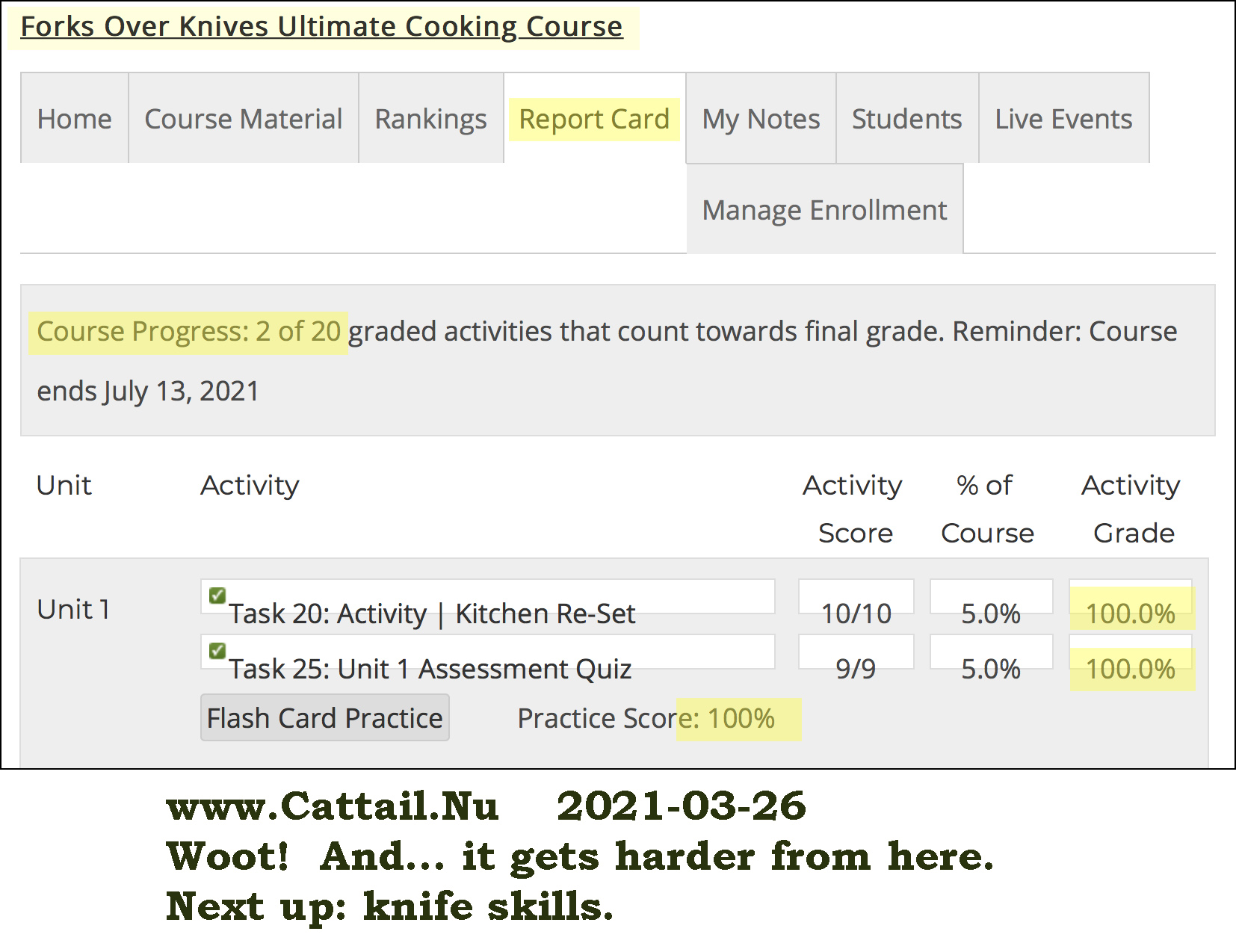Click the Activity Grade column header
Image resolution: width=1236 pixels, height=952 pixels.
pos(1131,509)
